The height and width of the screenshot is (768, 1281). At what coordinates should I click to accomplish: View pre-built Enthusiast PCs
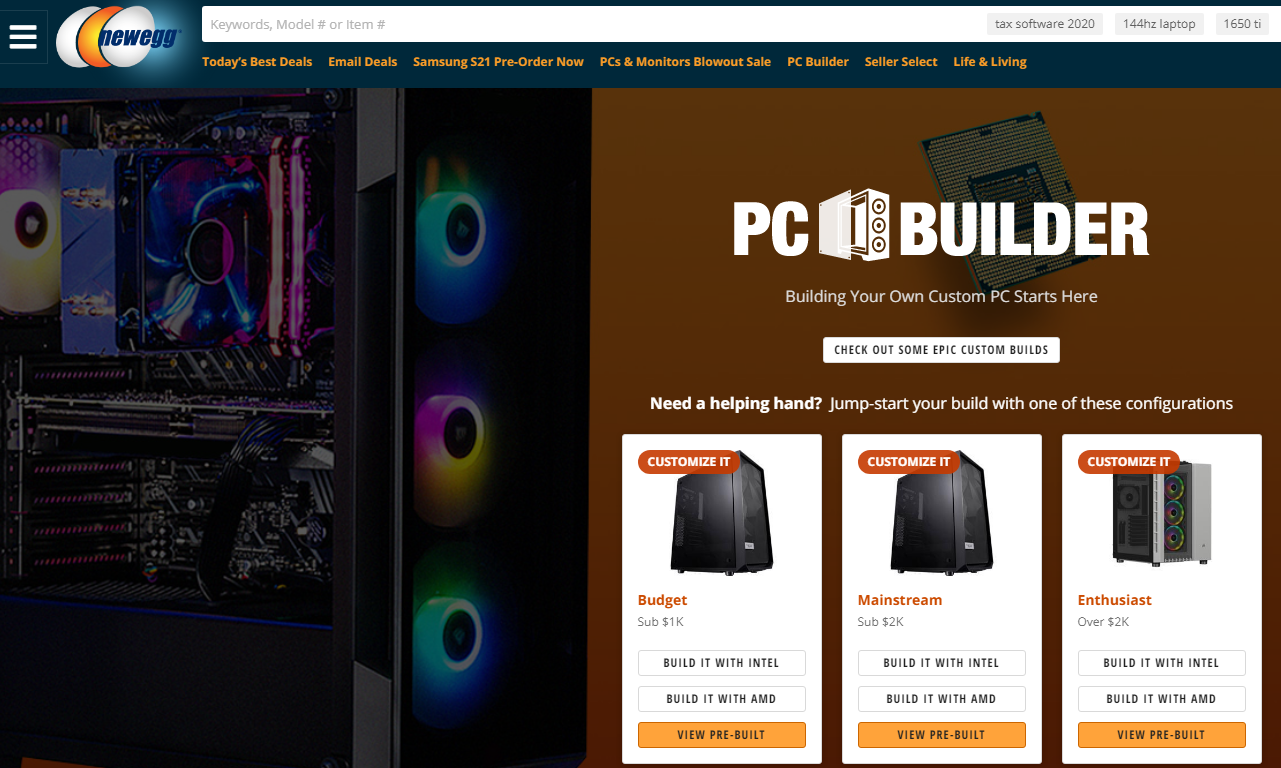tap(1161, 735)
